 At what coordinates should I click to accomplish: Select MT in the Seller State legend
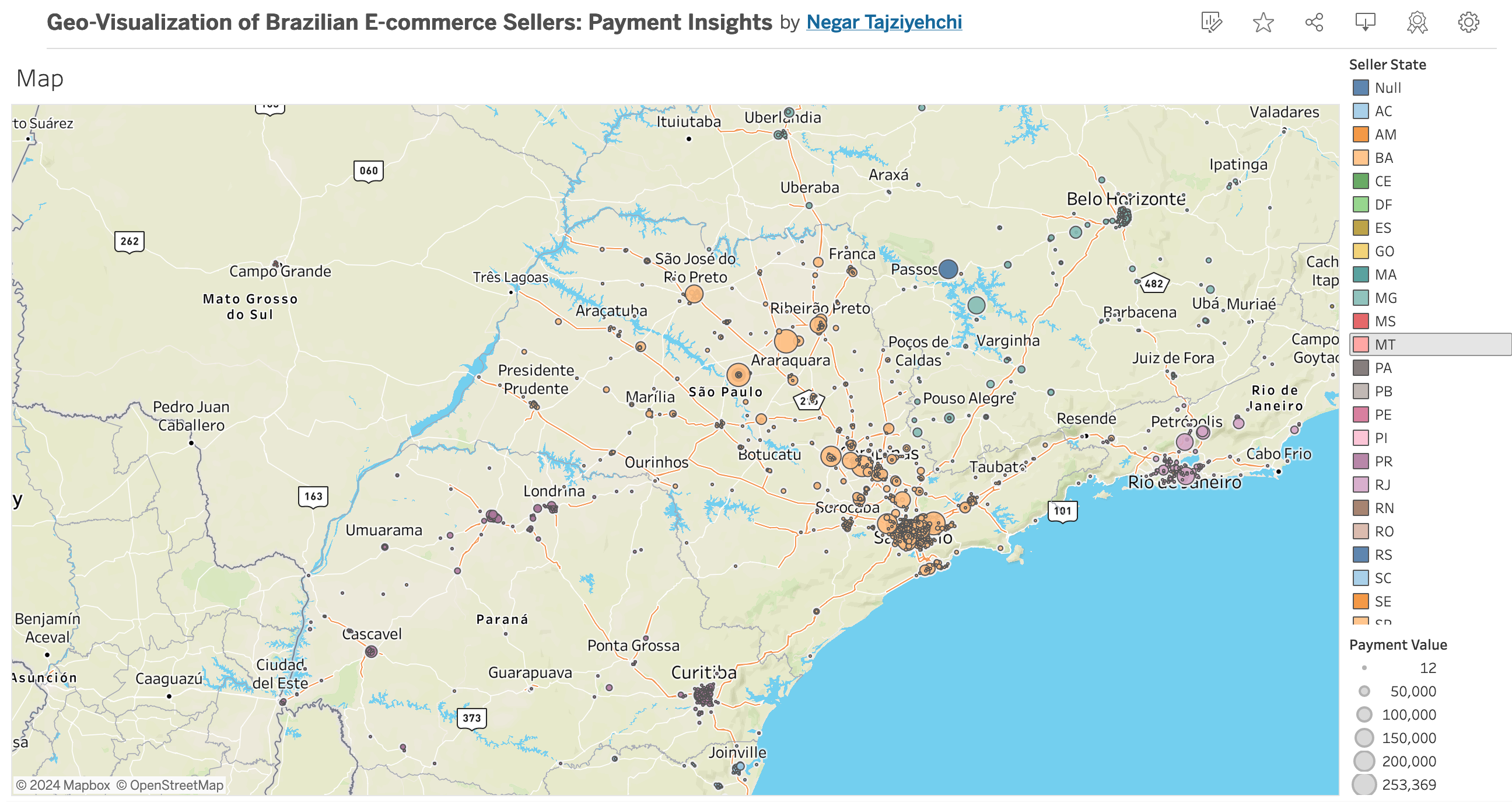pyautogui.click(x=1384, y=344)
